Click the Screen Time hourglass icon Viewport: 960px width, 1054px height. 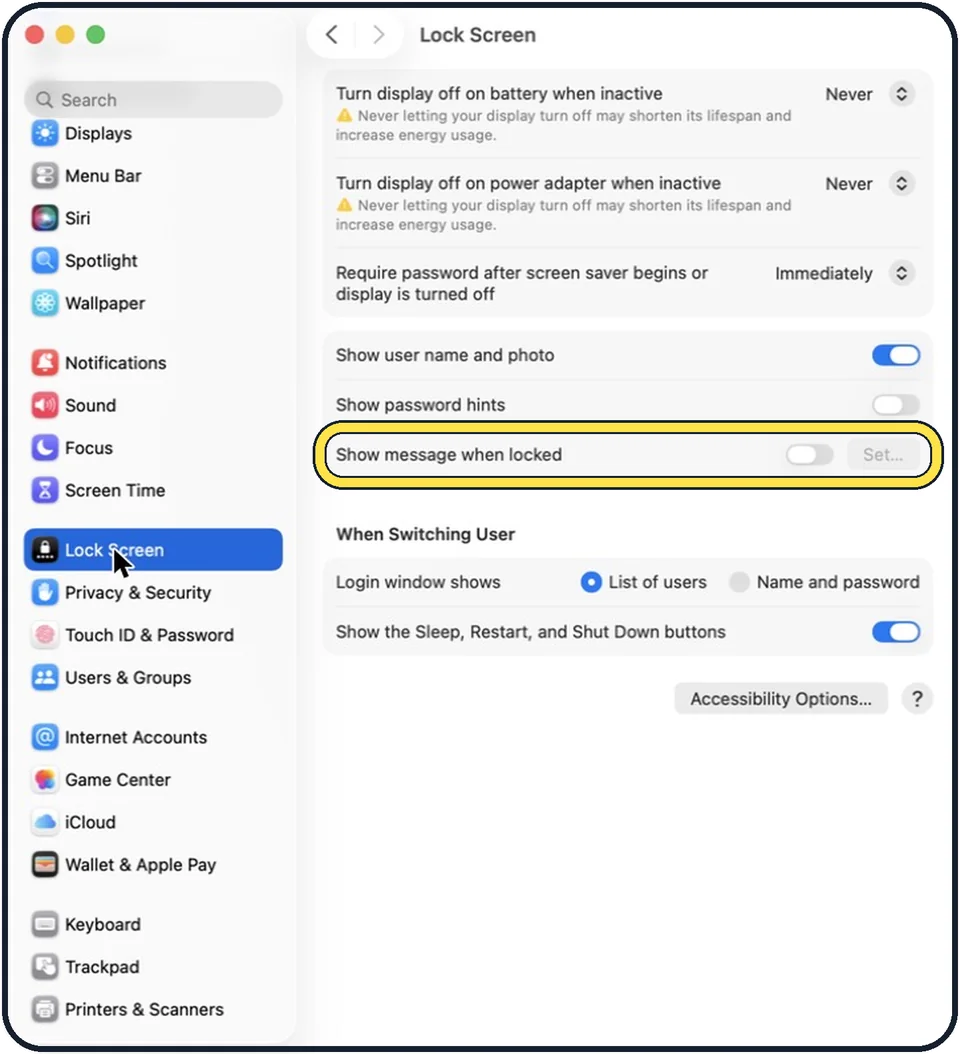pyautogui.click(x=45, y=490)
